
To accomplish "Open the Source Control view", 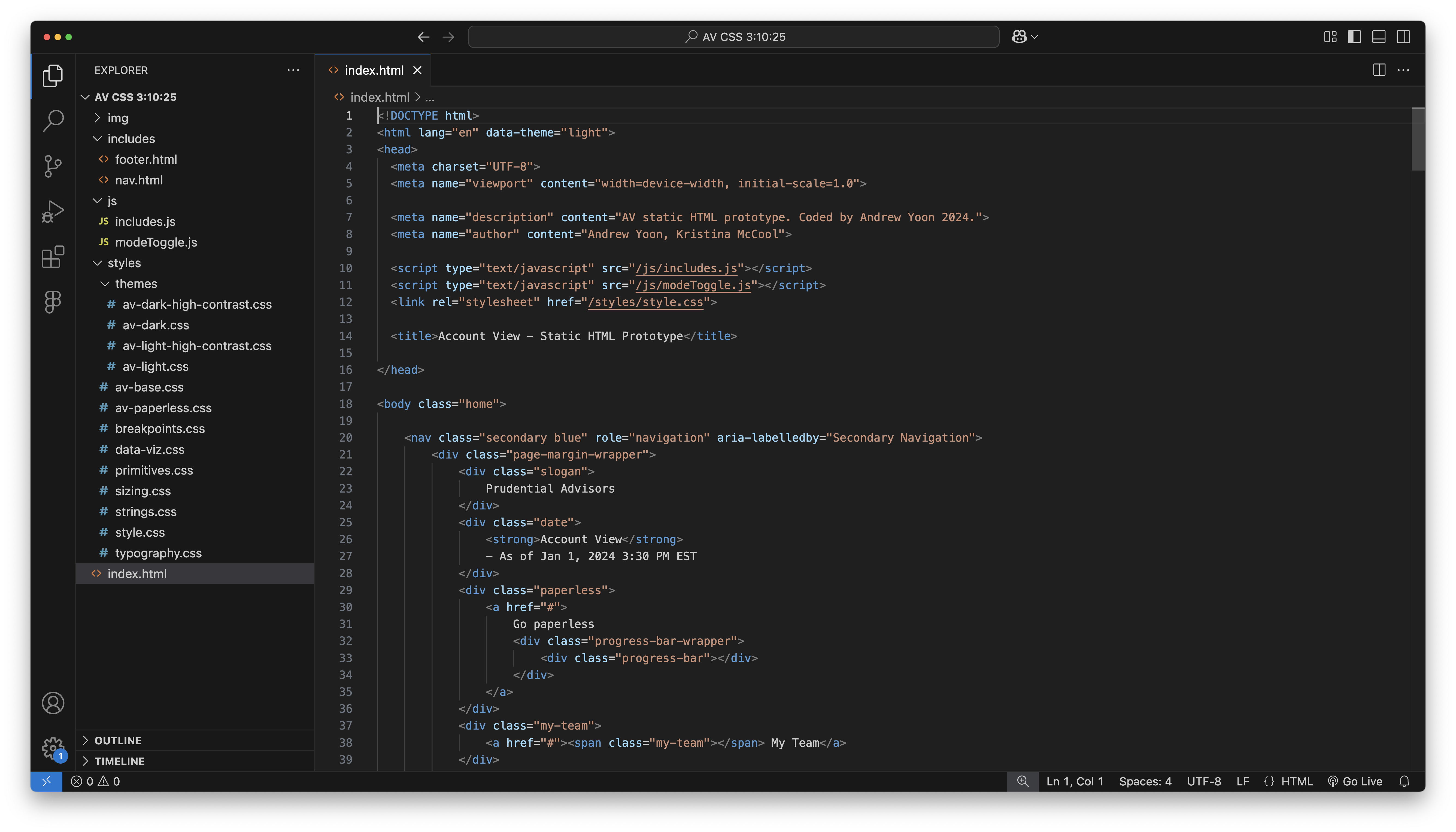I will pyautogui.click(x=53, y=166).
